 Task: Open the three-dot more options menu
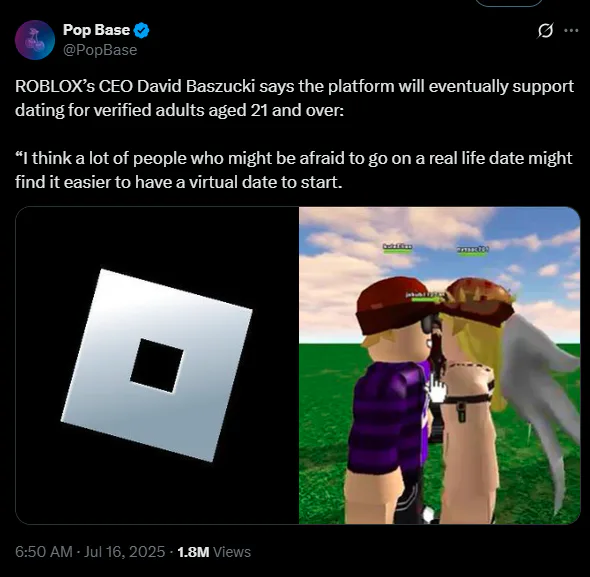coord(571,31)
